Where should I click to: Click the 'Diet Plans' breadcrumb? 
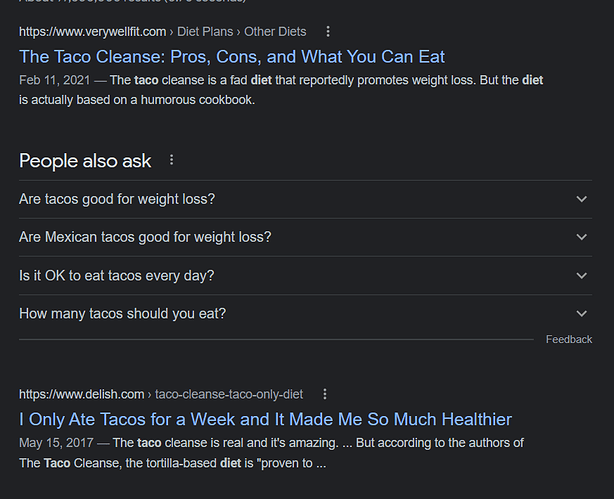(205, 32)
